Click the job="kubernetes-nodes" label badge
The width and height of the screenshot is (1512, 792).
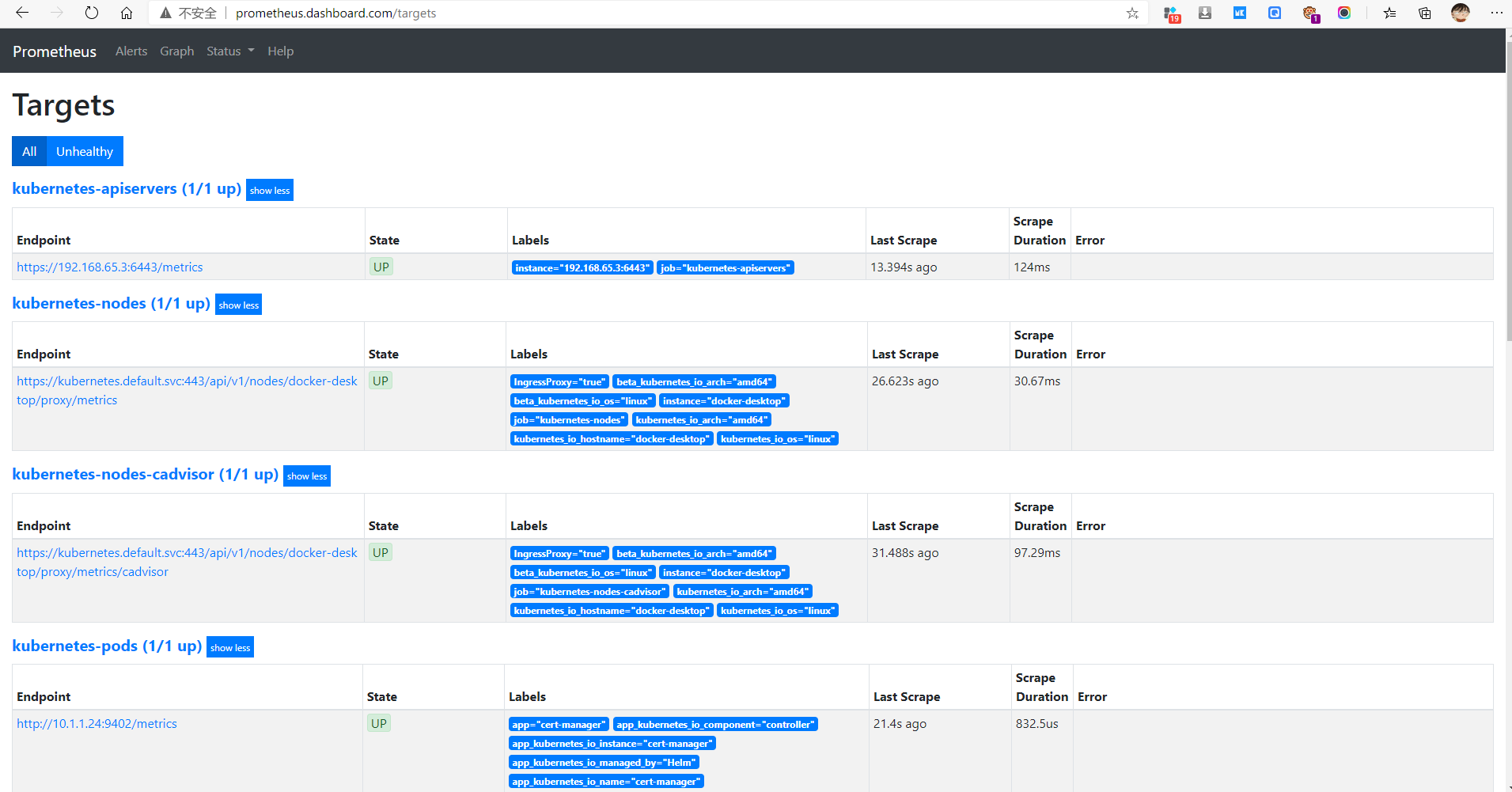click(569, 420)
